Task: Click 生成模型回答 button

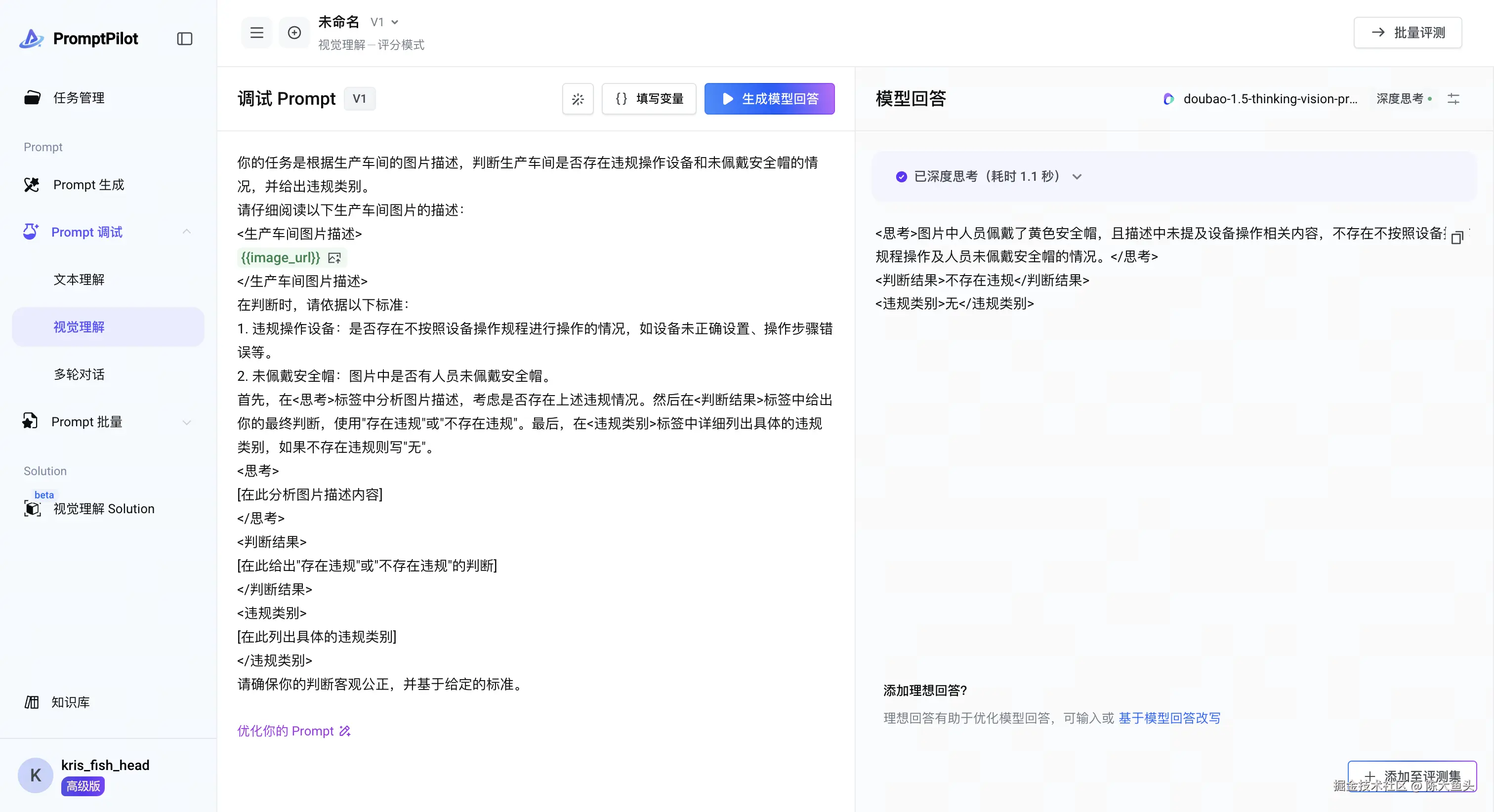Action: [769, 99]
